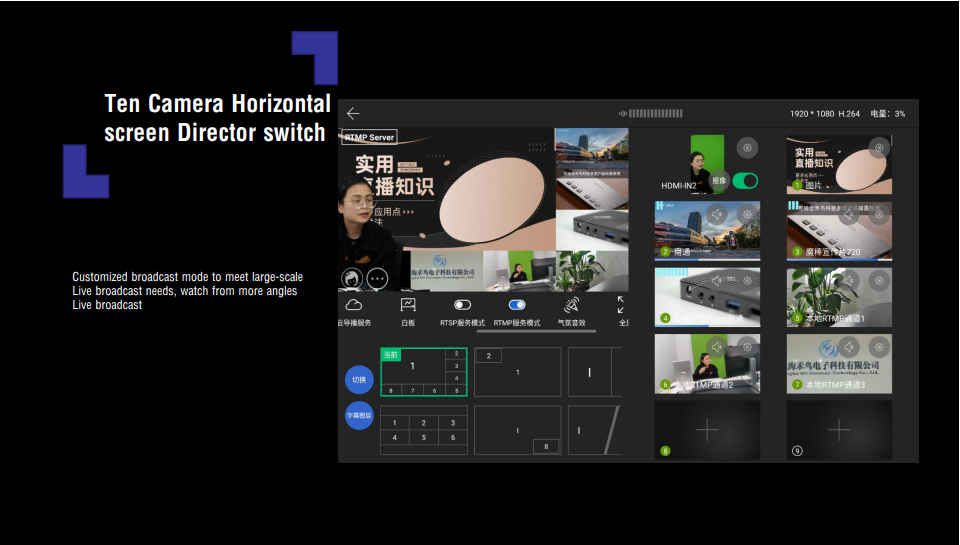The image size is (960, 545).
Task: Select the channel 2 city building thumbnail
Action: 707,229
